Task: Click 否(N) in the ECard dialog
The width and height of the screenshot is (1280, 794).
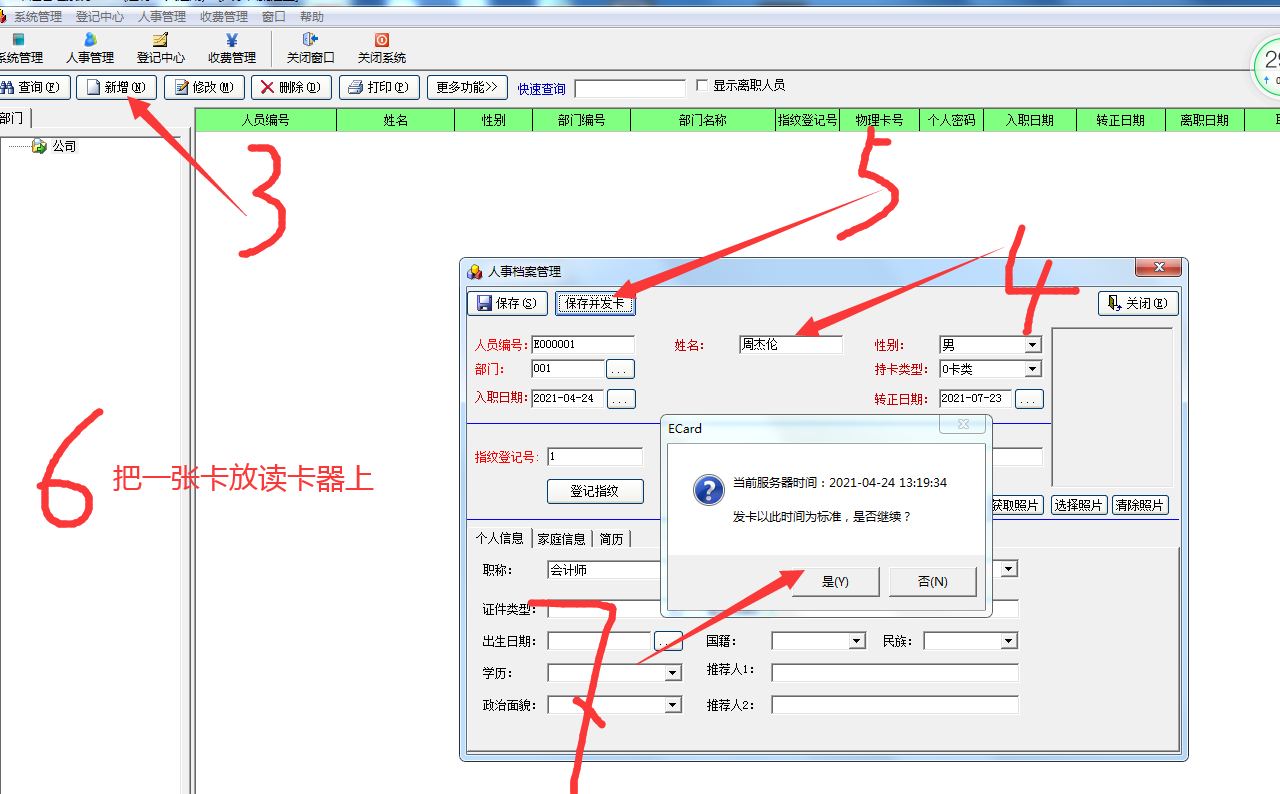Action: pyautogui.click(x=932, y=582)
